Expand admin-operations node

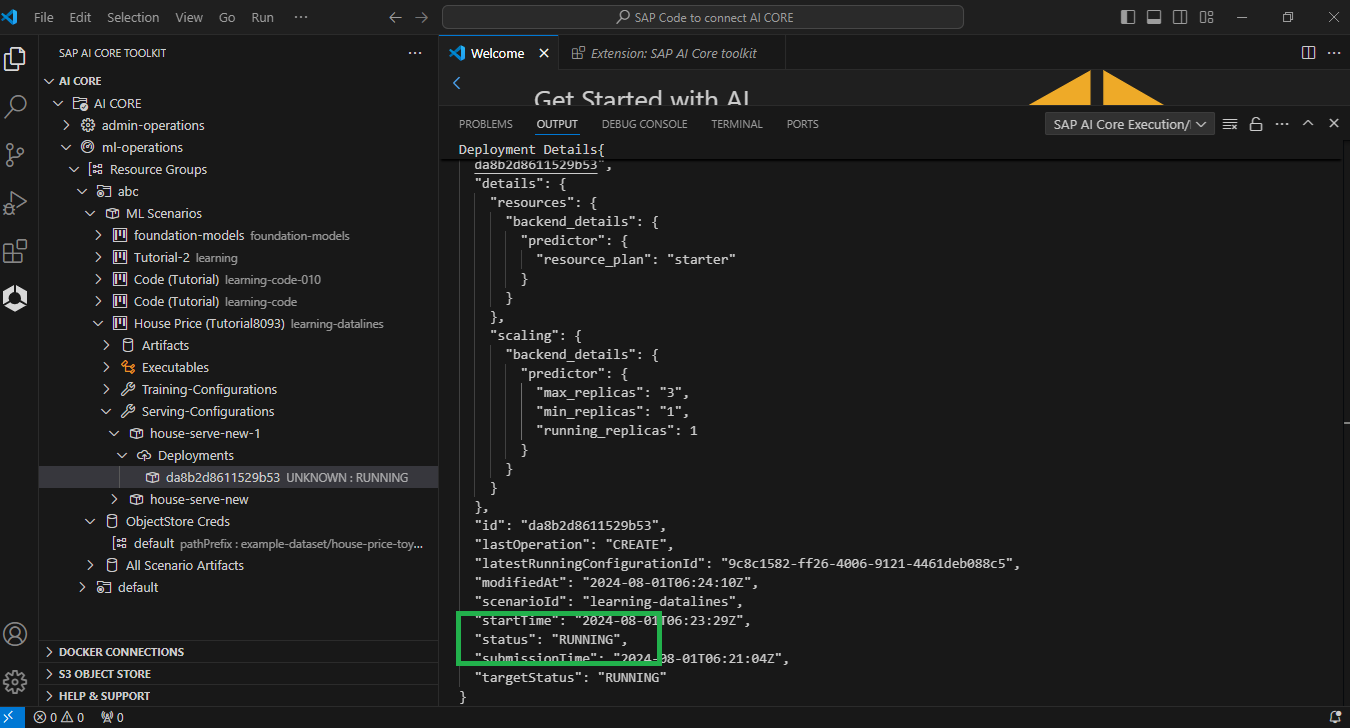click(x=67, y=125)
